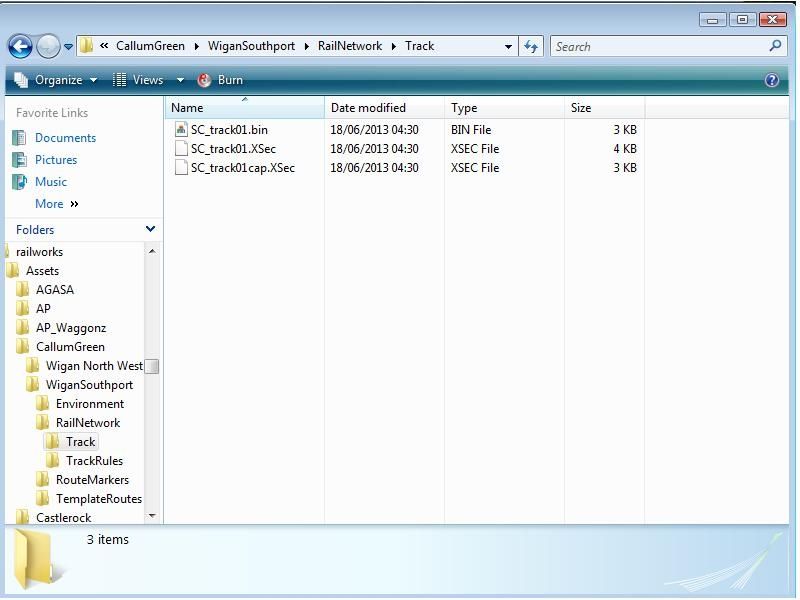Viewport: 800px width, 600px height.
Task: Open the Pictures favorite link
Action: 56,160
